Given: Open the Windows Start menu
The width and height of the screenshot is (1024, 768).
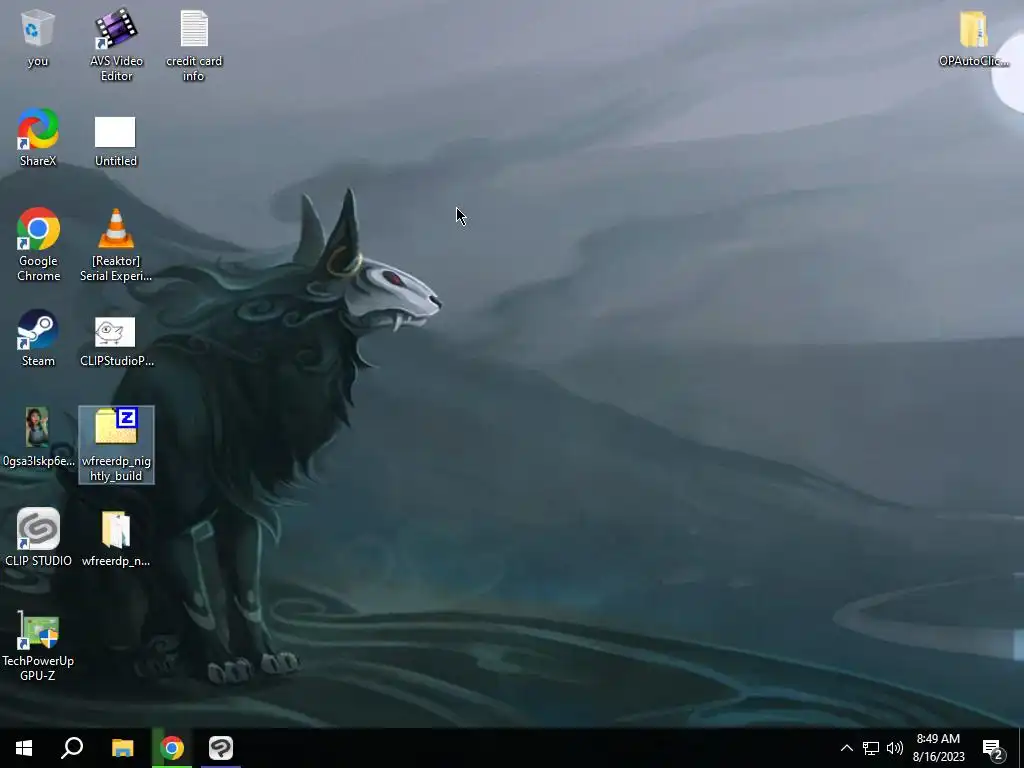Looking at the screenshot, I should click(x=24, y=748).
